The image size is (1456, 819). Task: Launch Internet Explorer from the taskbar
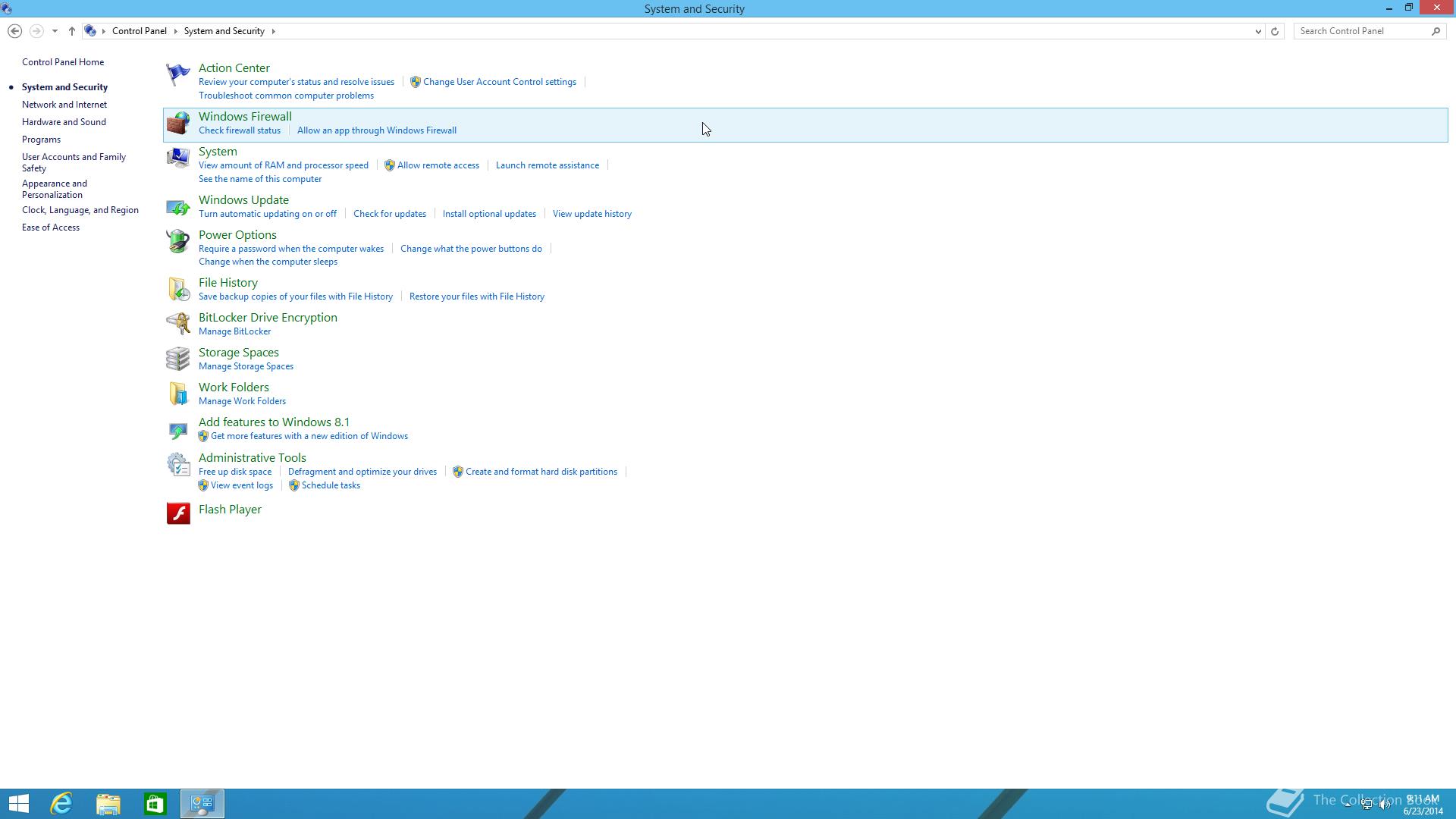tap(61, 804)
